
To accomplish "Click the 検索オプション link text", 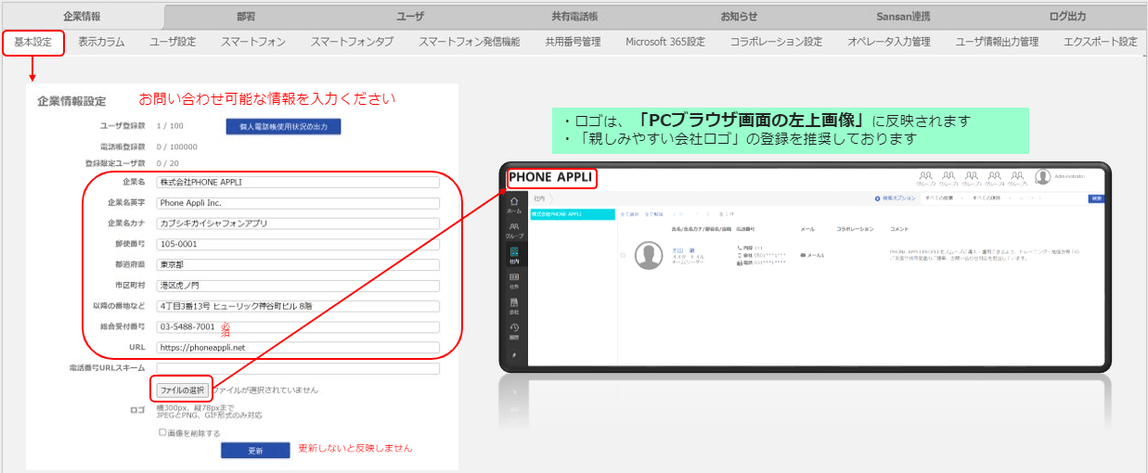I will (899, 198).
